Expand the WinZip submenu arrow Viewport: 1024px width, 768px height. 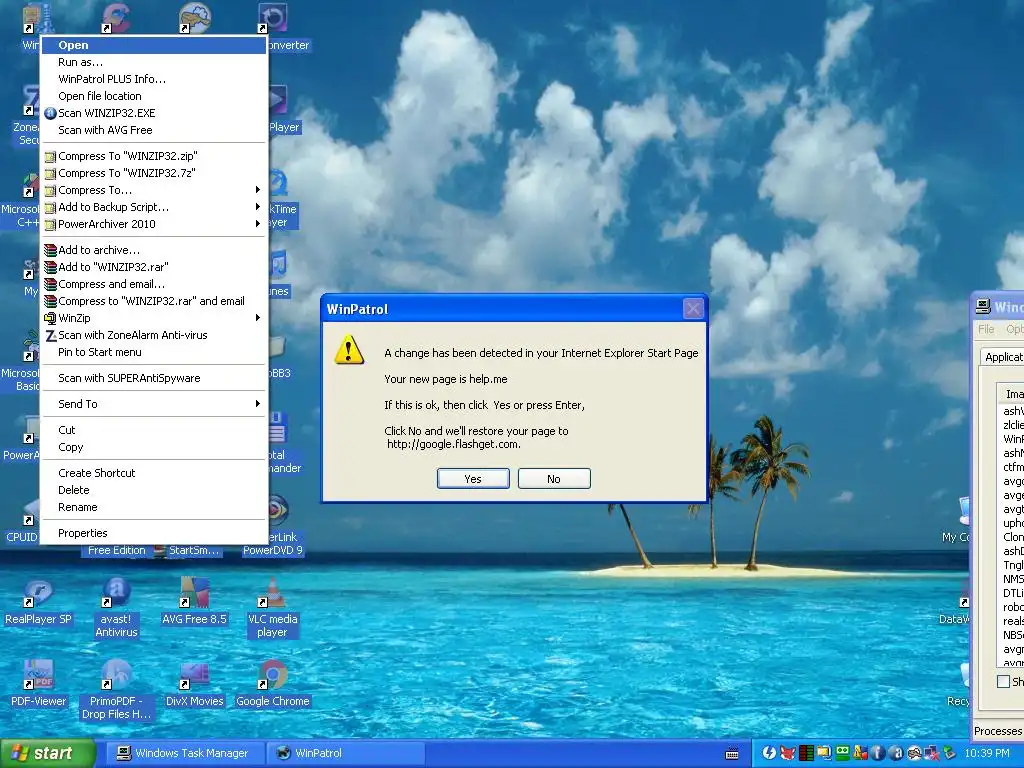(x=258, y=318)
